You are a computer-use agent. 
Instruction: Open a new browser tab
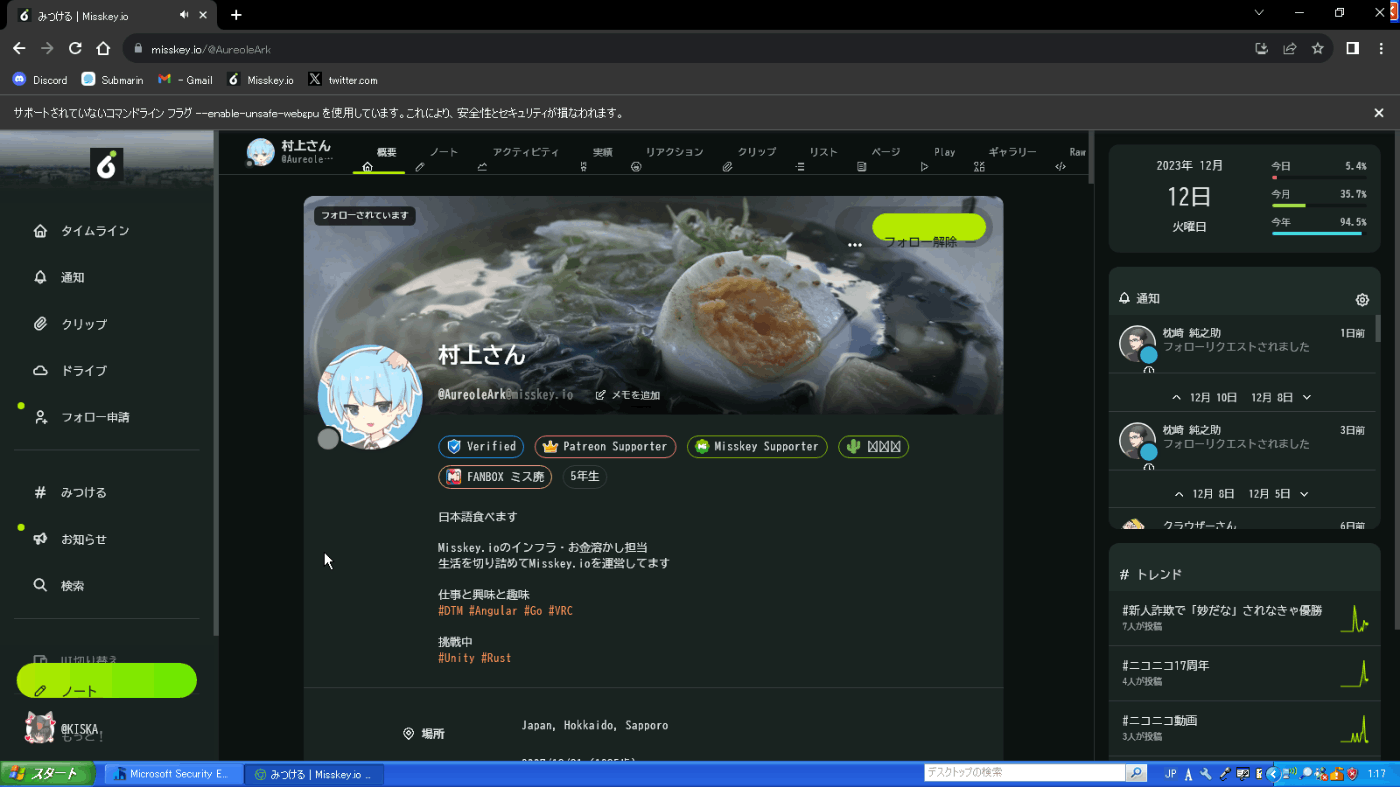(236, 15)
